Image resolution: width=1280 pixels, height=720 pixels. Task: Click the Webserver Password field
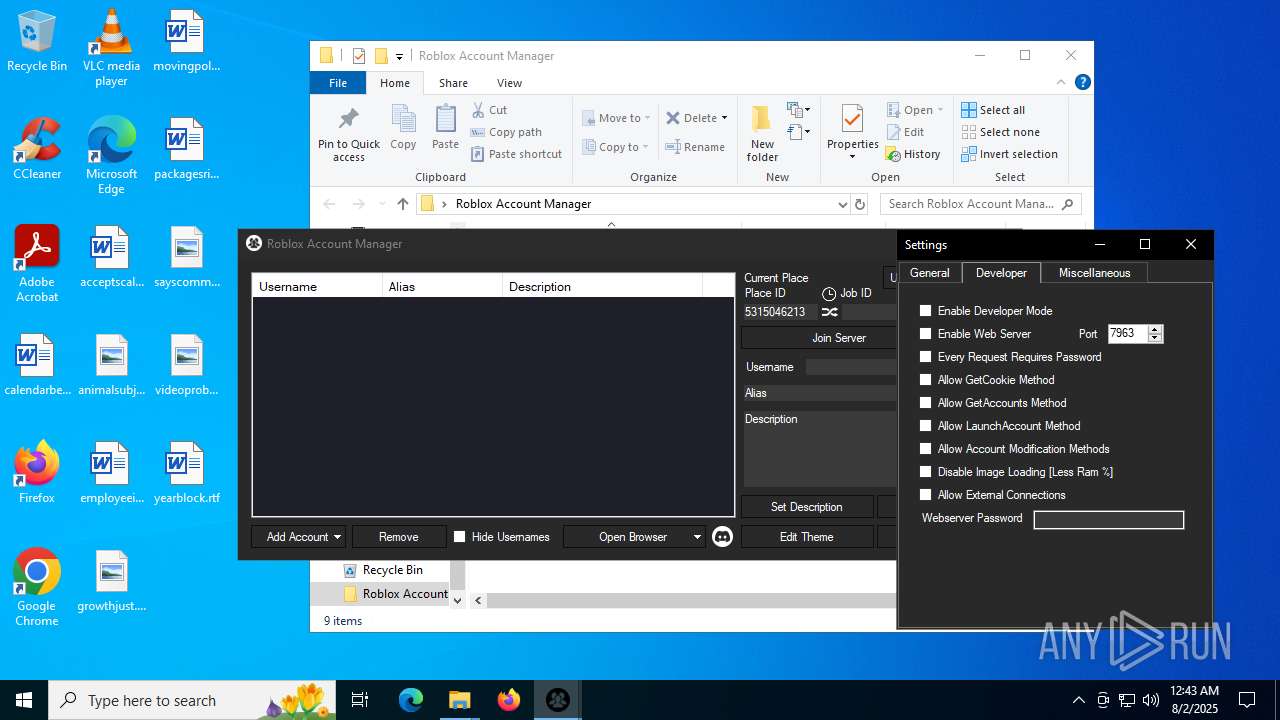click(x=1108, y=520)
